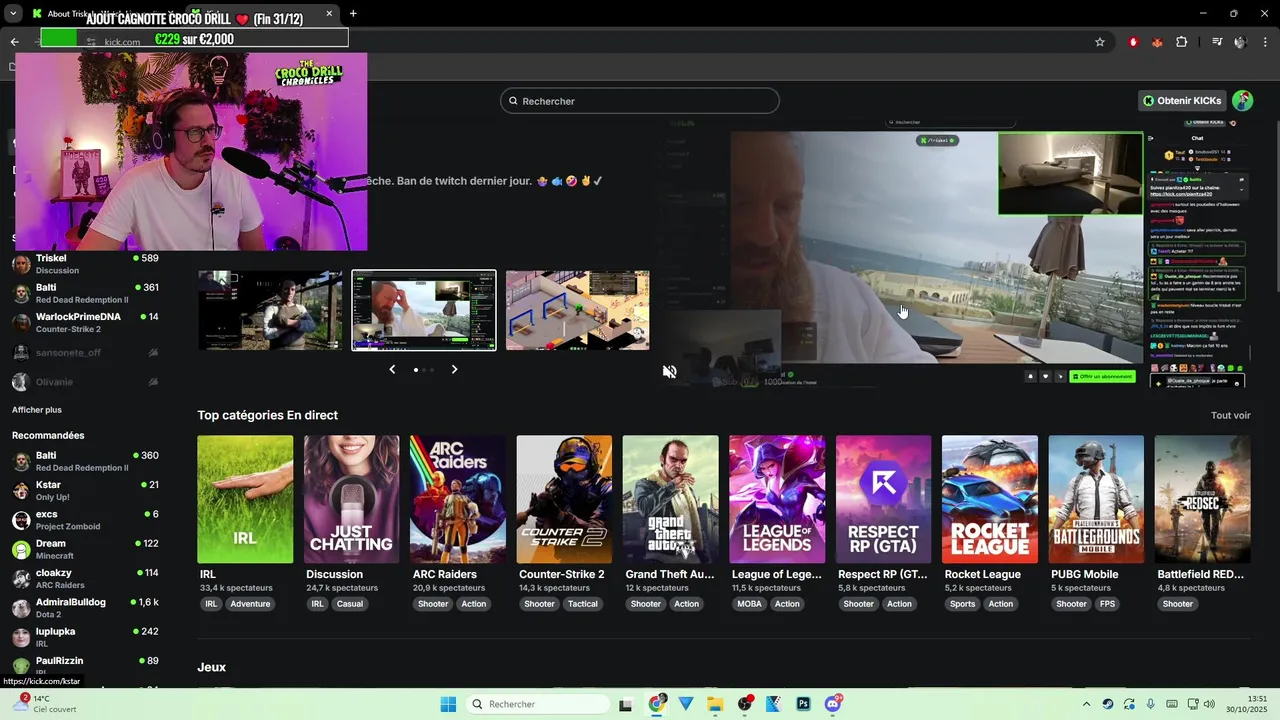Open the PUBG Mobile category card
Viewport: 1280px width, 720px height.
[x=1096, y=499]
